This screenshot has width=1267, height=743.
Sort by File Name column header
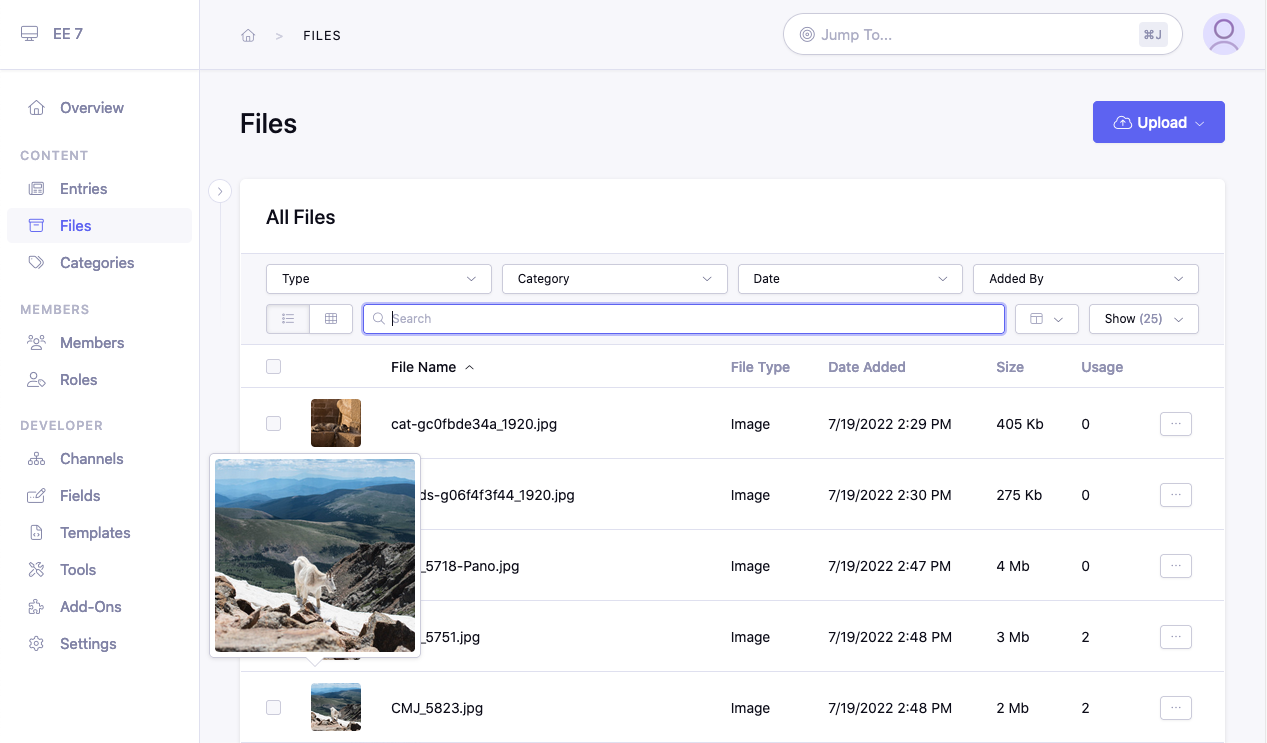click(x=432, y=367)
